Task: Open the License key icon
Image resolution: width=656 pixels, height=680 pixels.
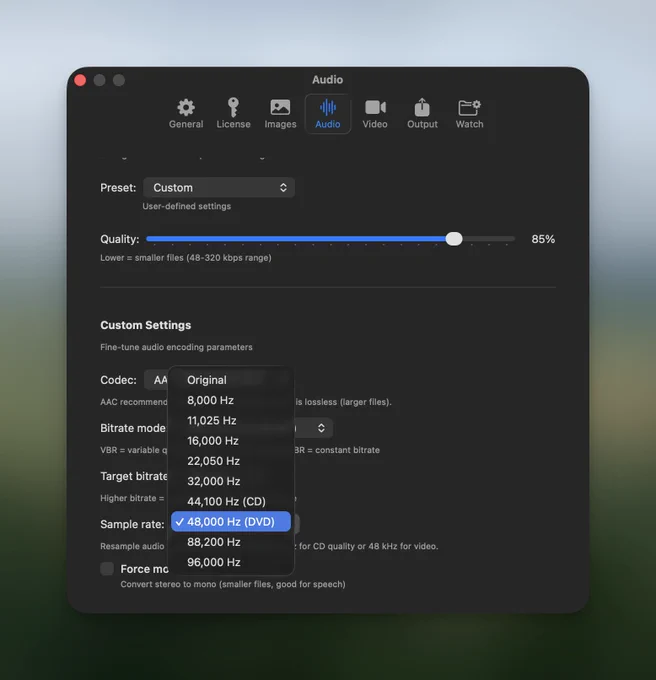Action: pyautogui.click(x=233, y=107)
